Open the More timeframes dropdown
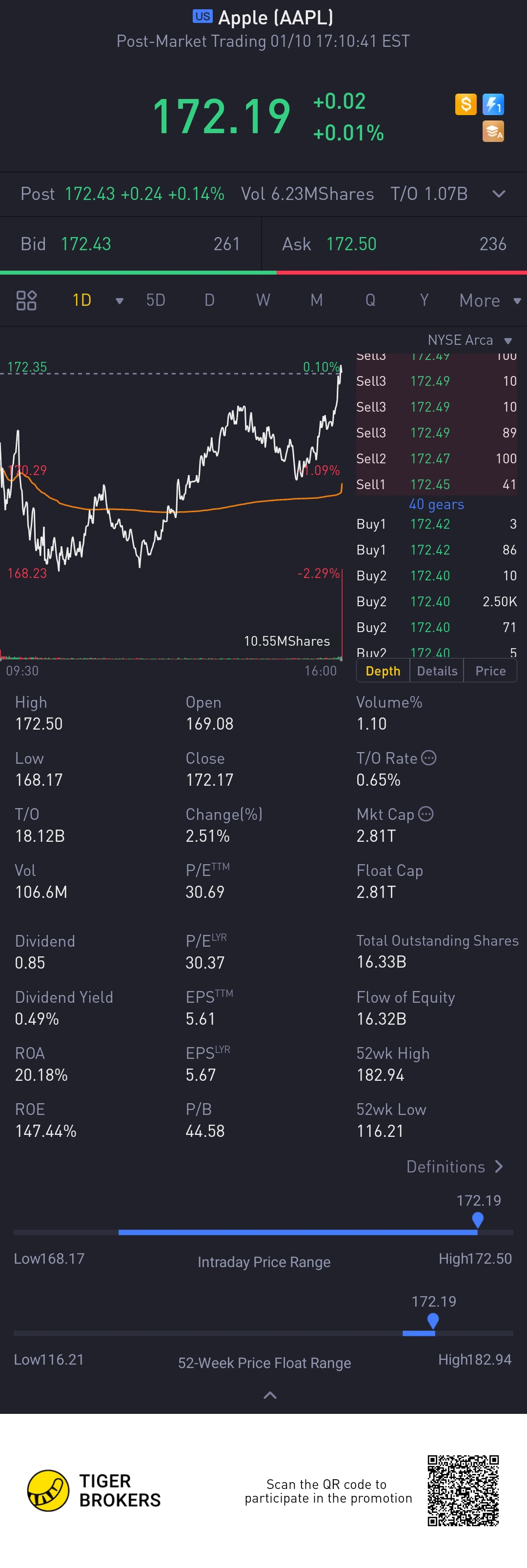 pos(489,300)
